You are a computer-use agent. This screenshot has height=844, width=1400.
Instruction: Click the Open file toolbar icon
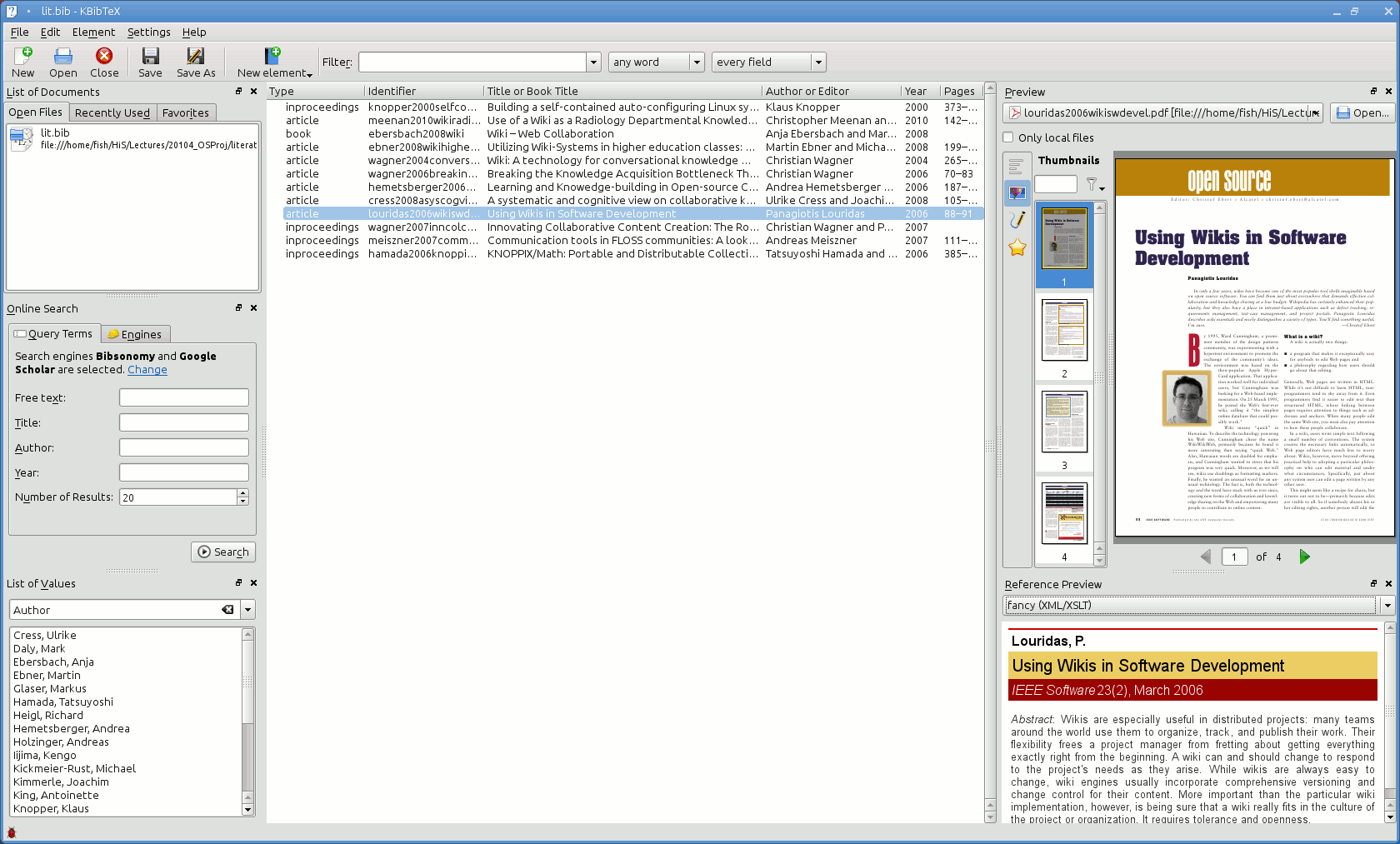tap(63, 62)
